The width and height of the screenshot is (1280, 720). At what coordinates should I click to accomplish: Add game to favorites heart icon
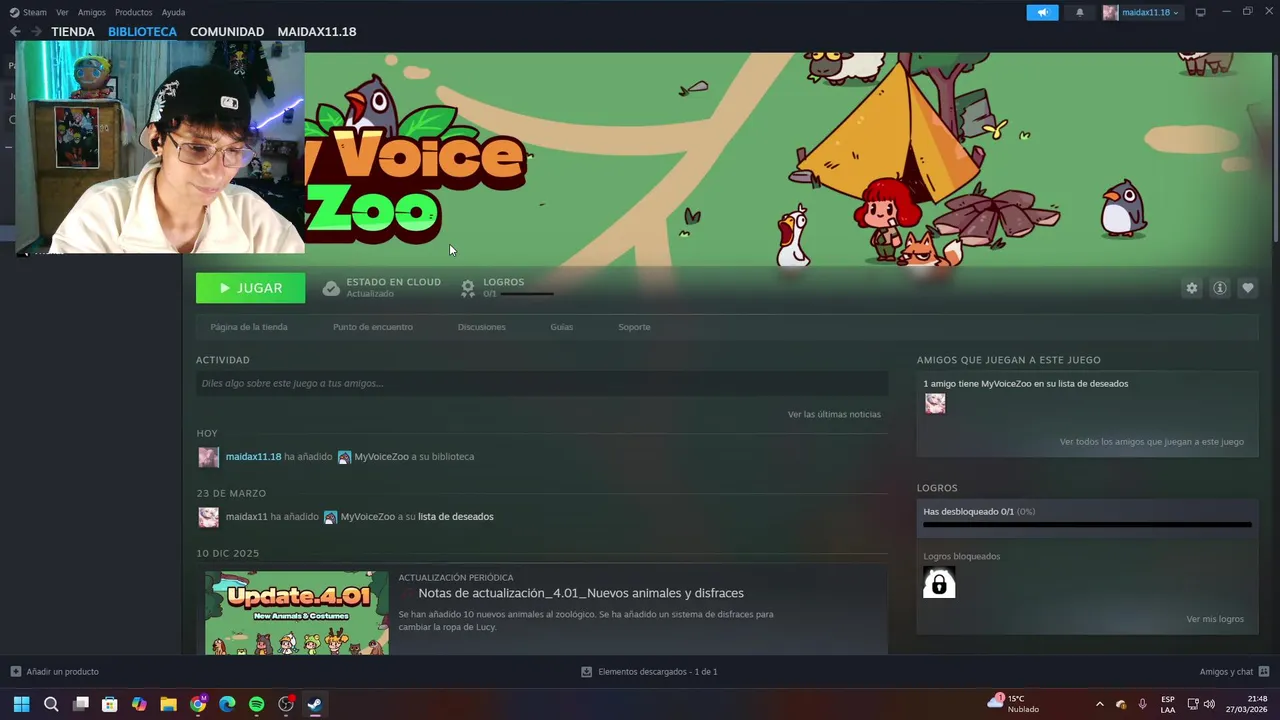1247,288
